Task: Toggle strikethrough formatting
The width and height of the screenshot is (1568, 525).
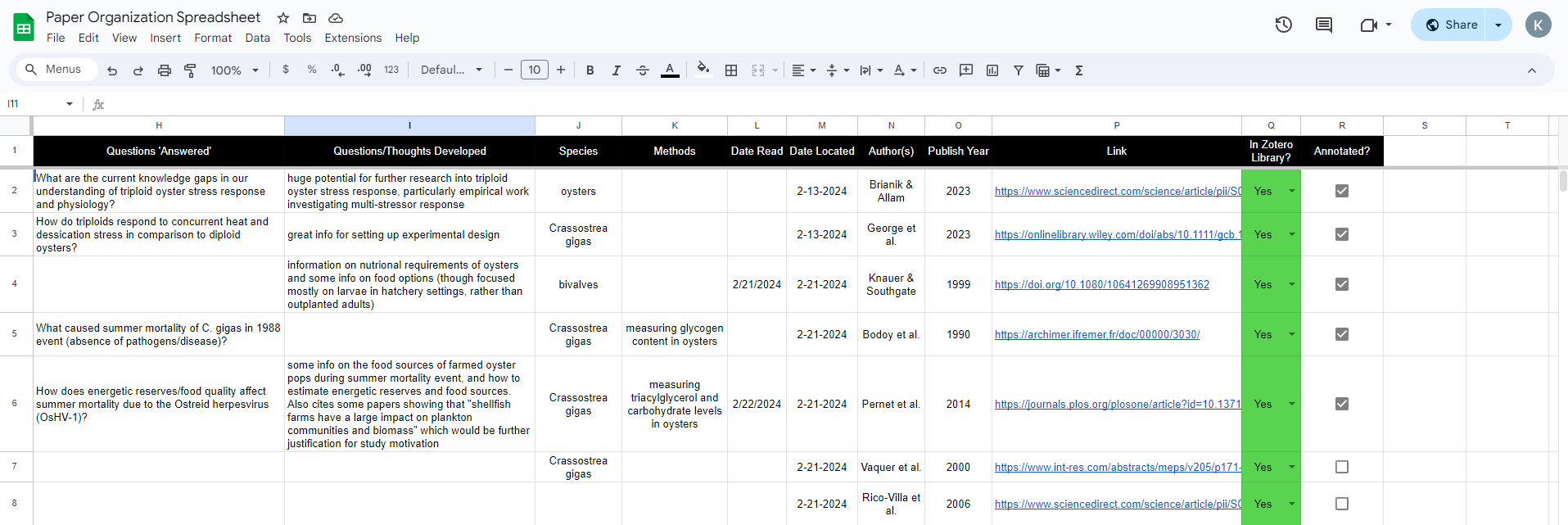Action: (x=643, y=70)
